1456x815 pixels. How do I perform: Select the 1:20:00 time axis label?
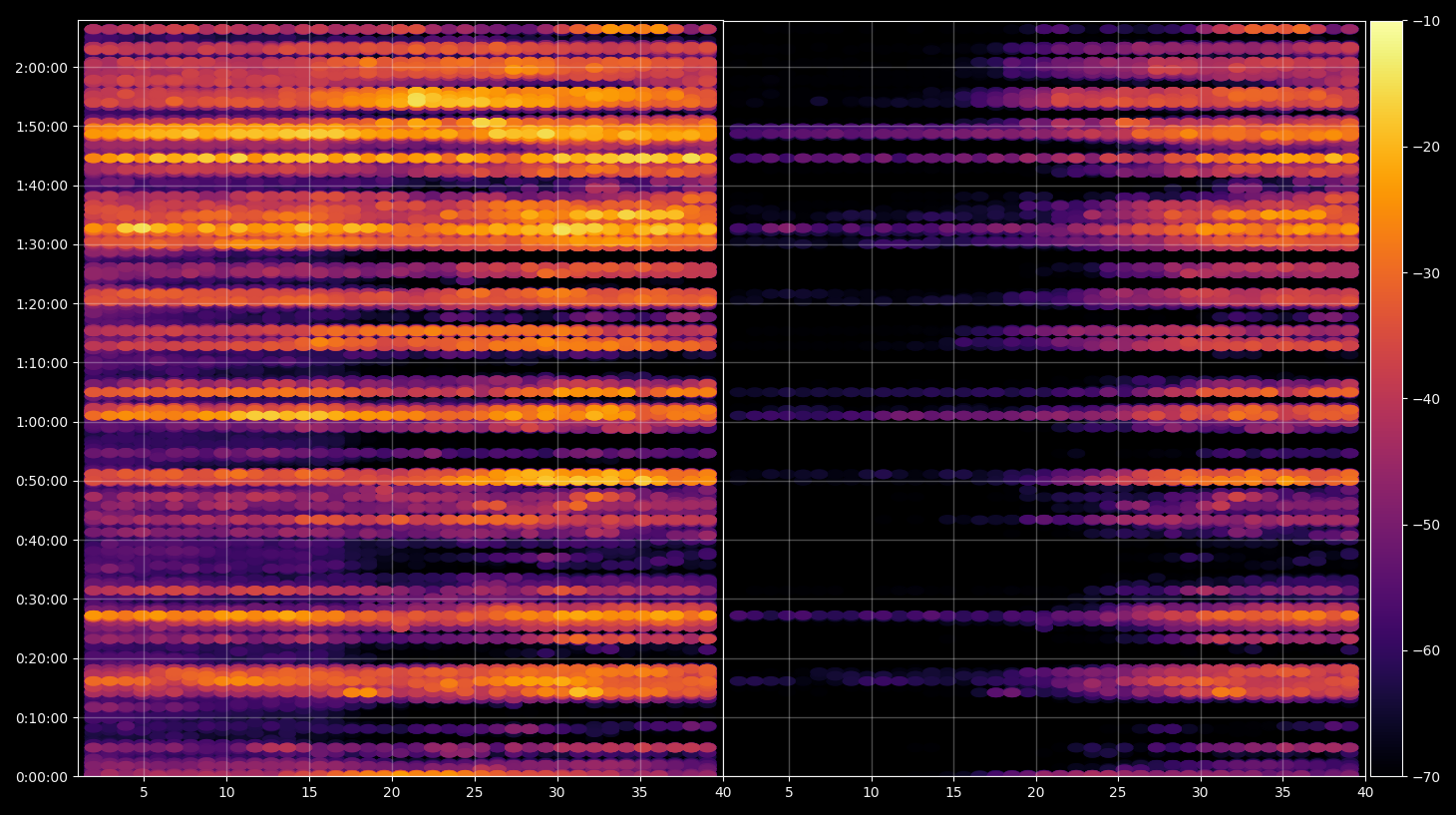coord(42,304)
